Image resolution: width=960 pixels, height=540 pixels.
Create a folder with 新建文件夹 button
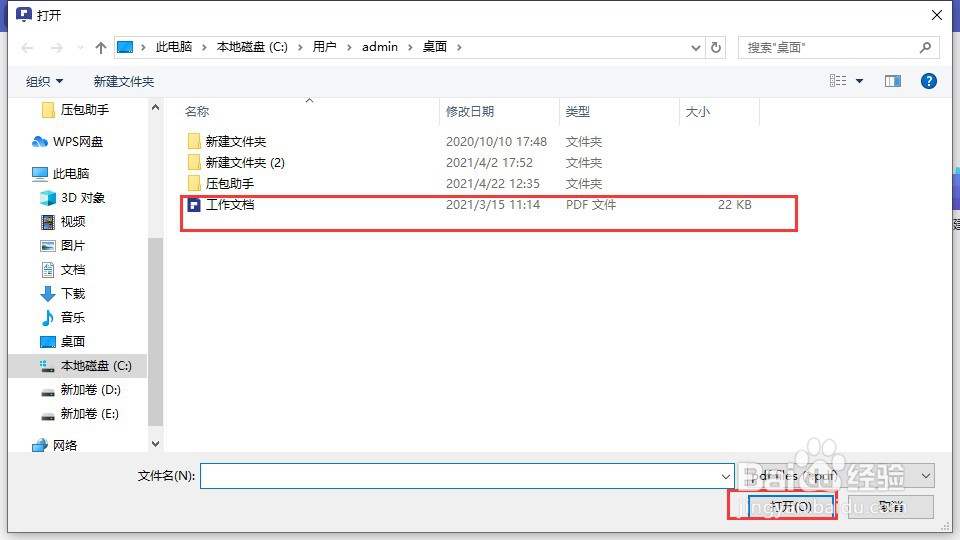[x=124, y=81]
